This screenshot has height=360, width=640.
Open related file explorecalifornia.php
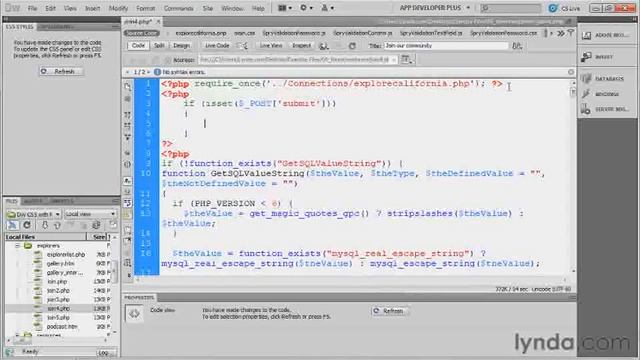click(x=201, y=33)
